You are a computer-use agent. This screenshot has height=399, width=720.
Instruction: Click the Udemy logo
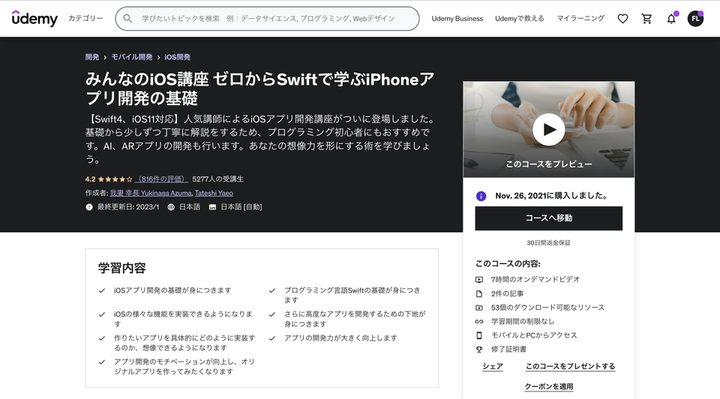34,18
